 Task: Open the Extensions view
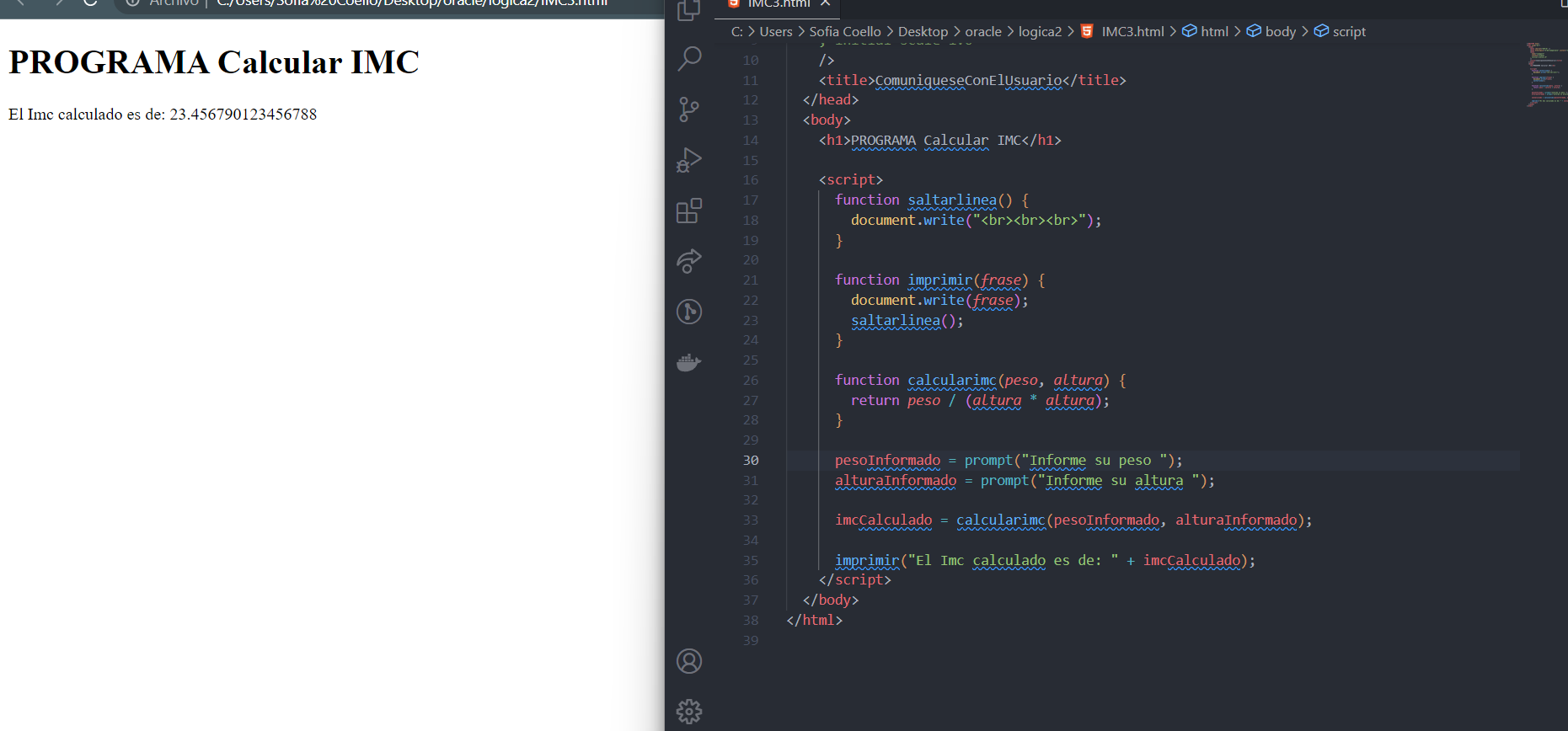(689, 211)
